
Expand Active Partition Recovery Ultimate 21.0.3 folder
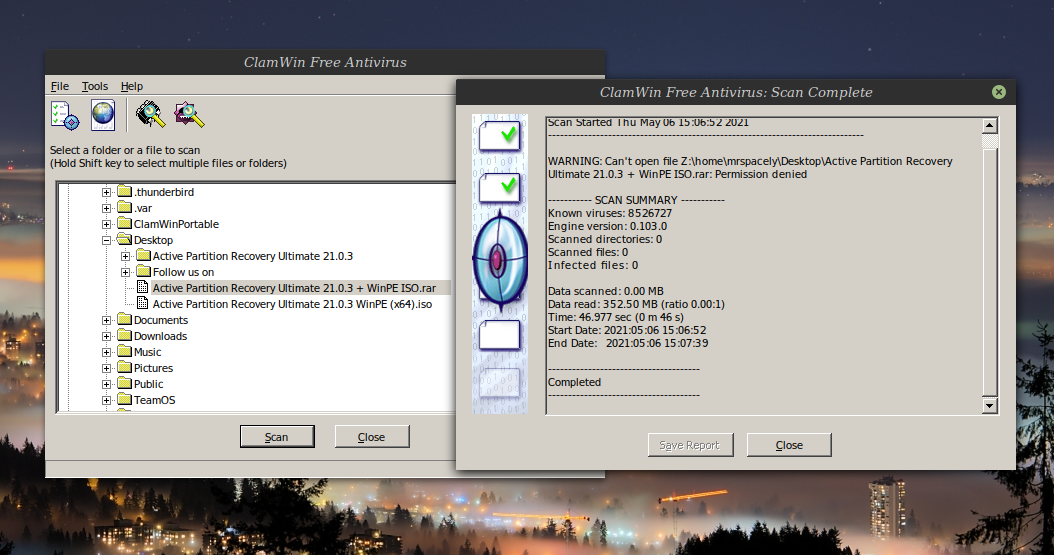click(125, 256)
